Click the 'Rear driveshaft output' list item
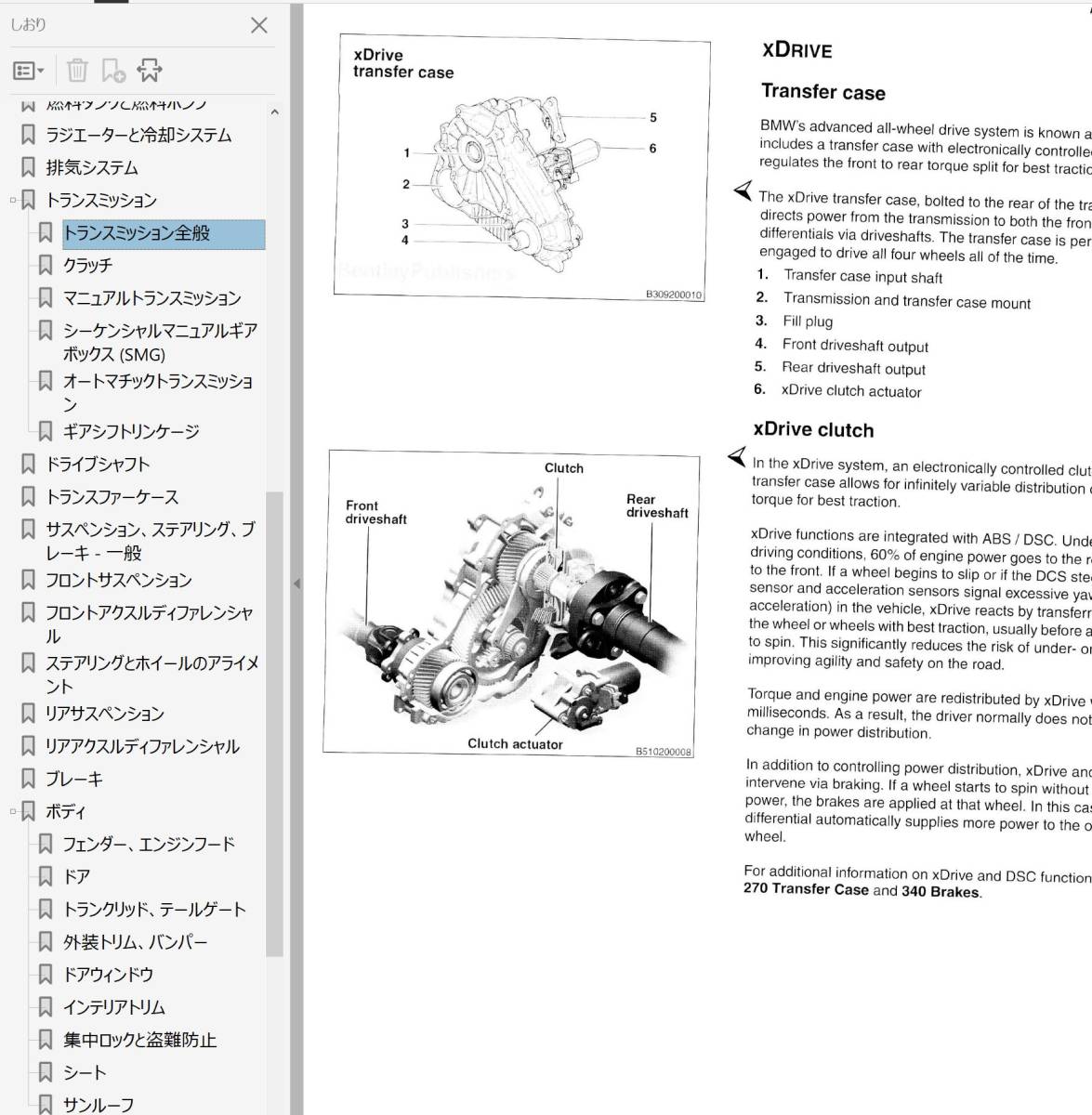Screen dimensions: 1092x1115 pos(853,368)
